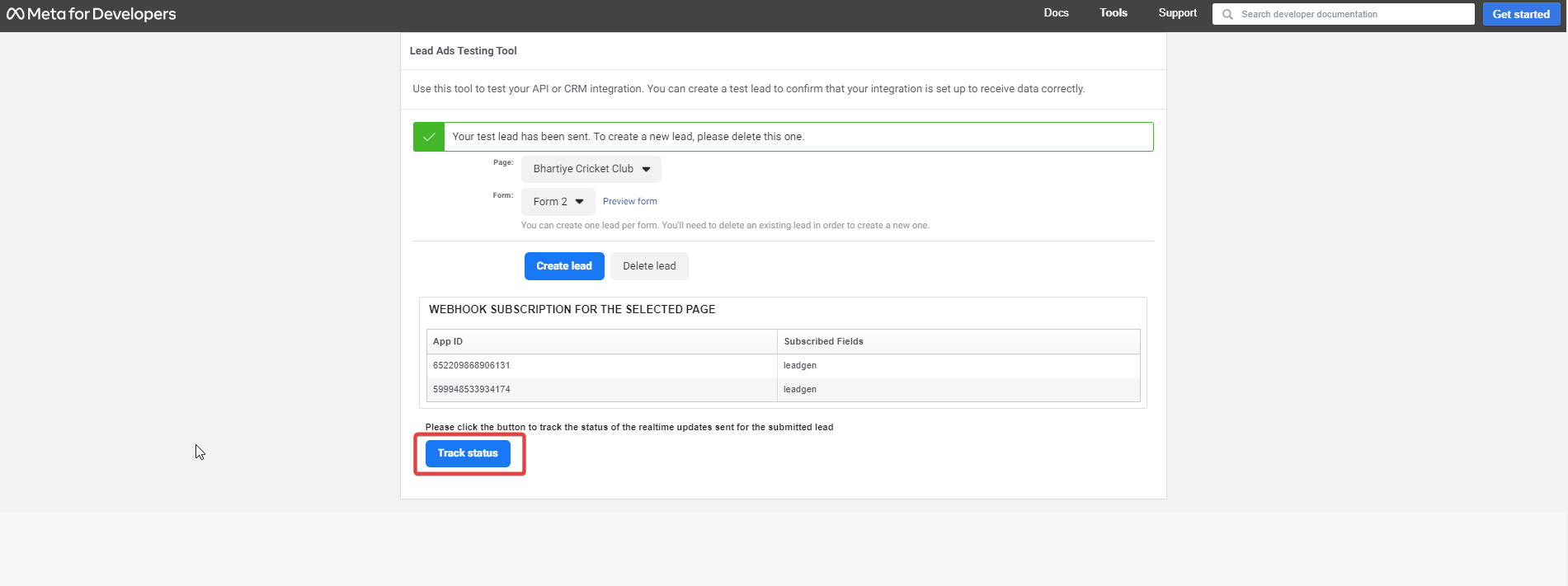The height and width of the screenshot is (586, 1568).
Task: Click the green success checkmark icon
Action: pos(429,137)
